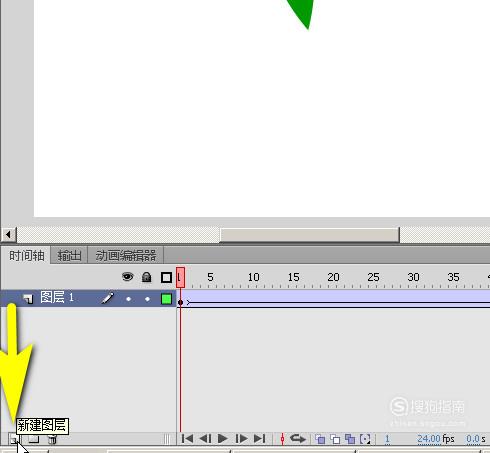Toggle the Onion Skin icon
This screenshot has width=490, height=453.
(320, 439)
